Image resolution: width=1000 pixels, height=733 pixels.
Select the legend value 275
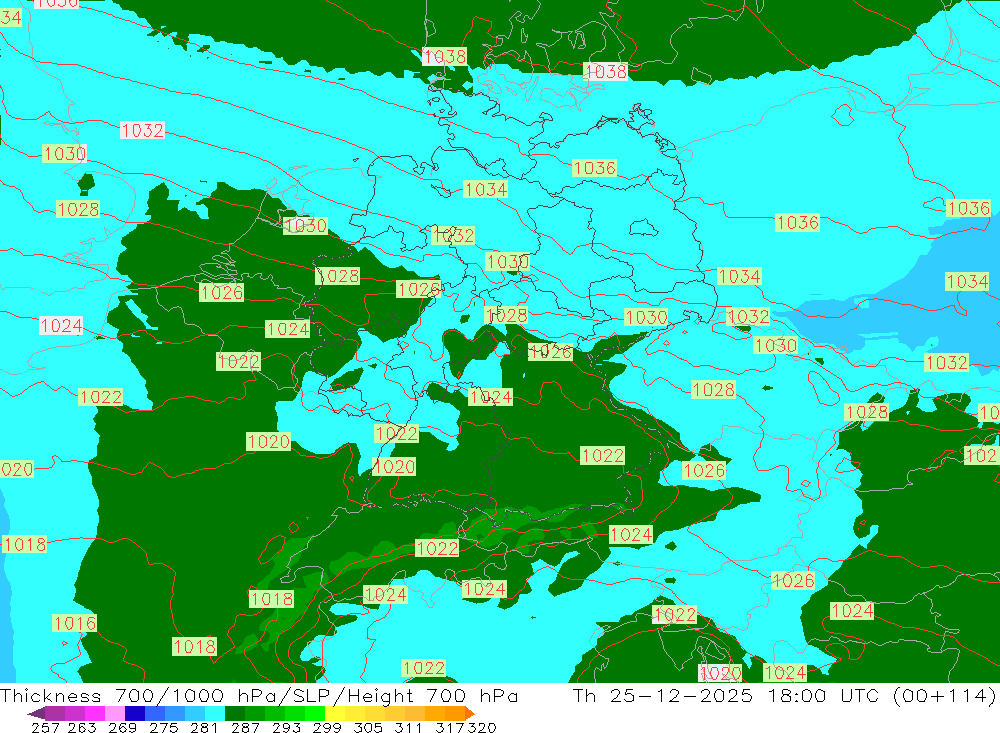[x=163, y=727]
